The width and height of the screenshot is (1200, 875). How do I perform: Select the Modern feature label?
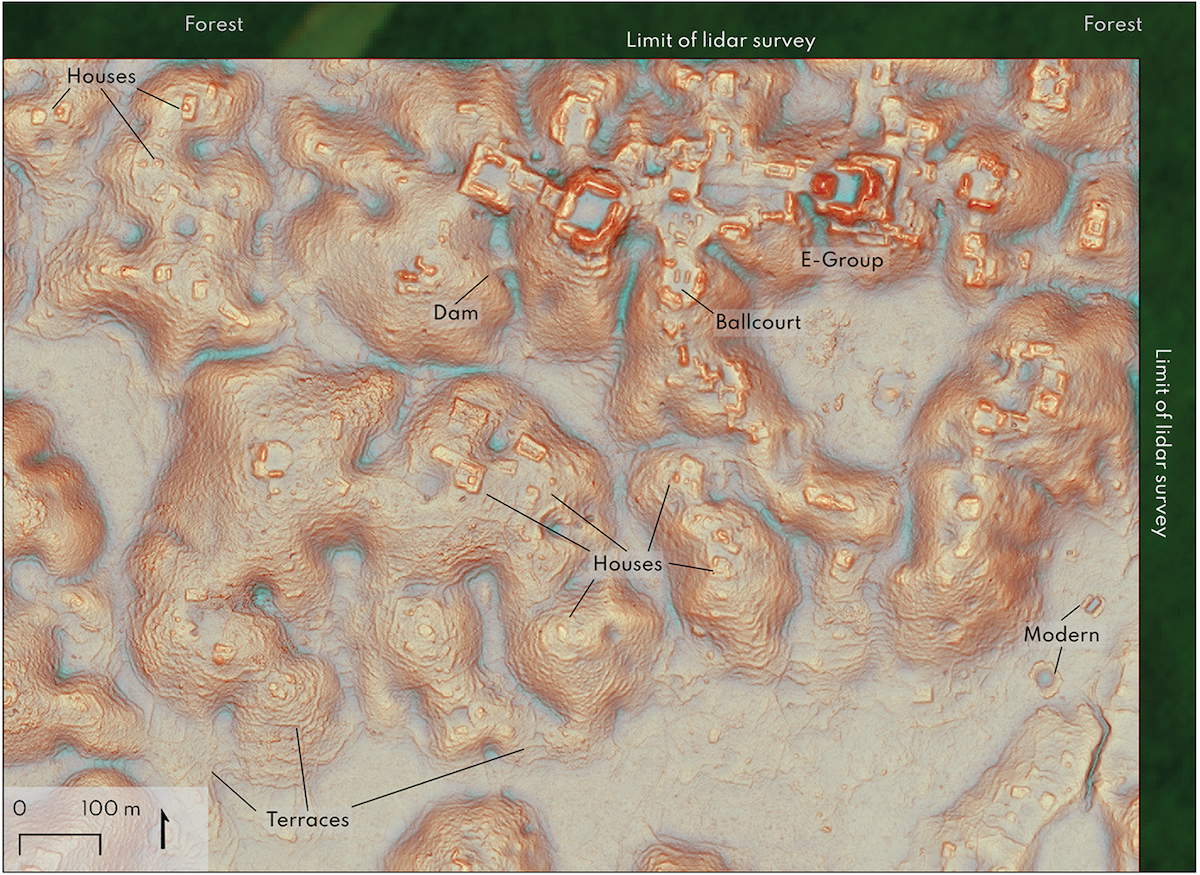(x=1062, y=634)
